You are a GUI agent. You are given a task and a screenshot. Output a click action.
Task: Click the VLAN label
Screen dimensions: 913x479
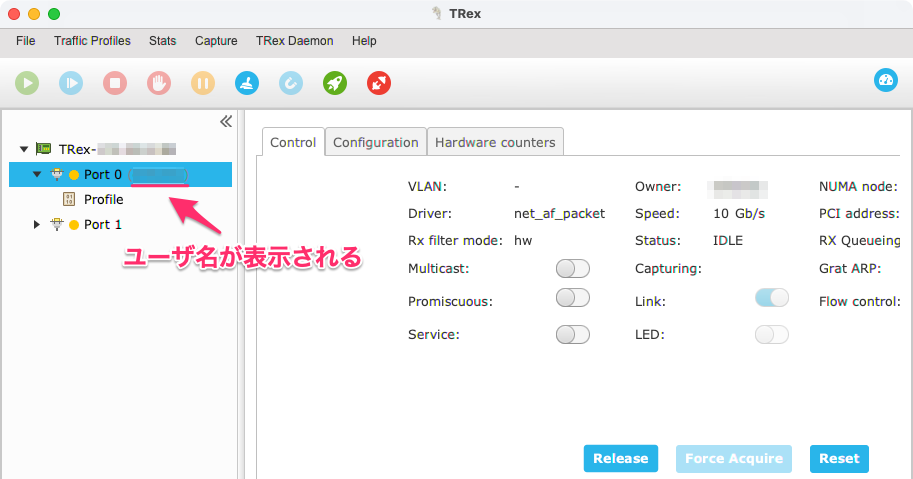[x=427, y=186]
